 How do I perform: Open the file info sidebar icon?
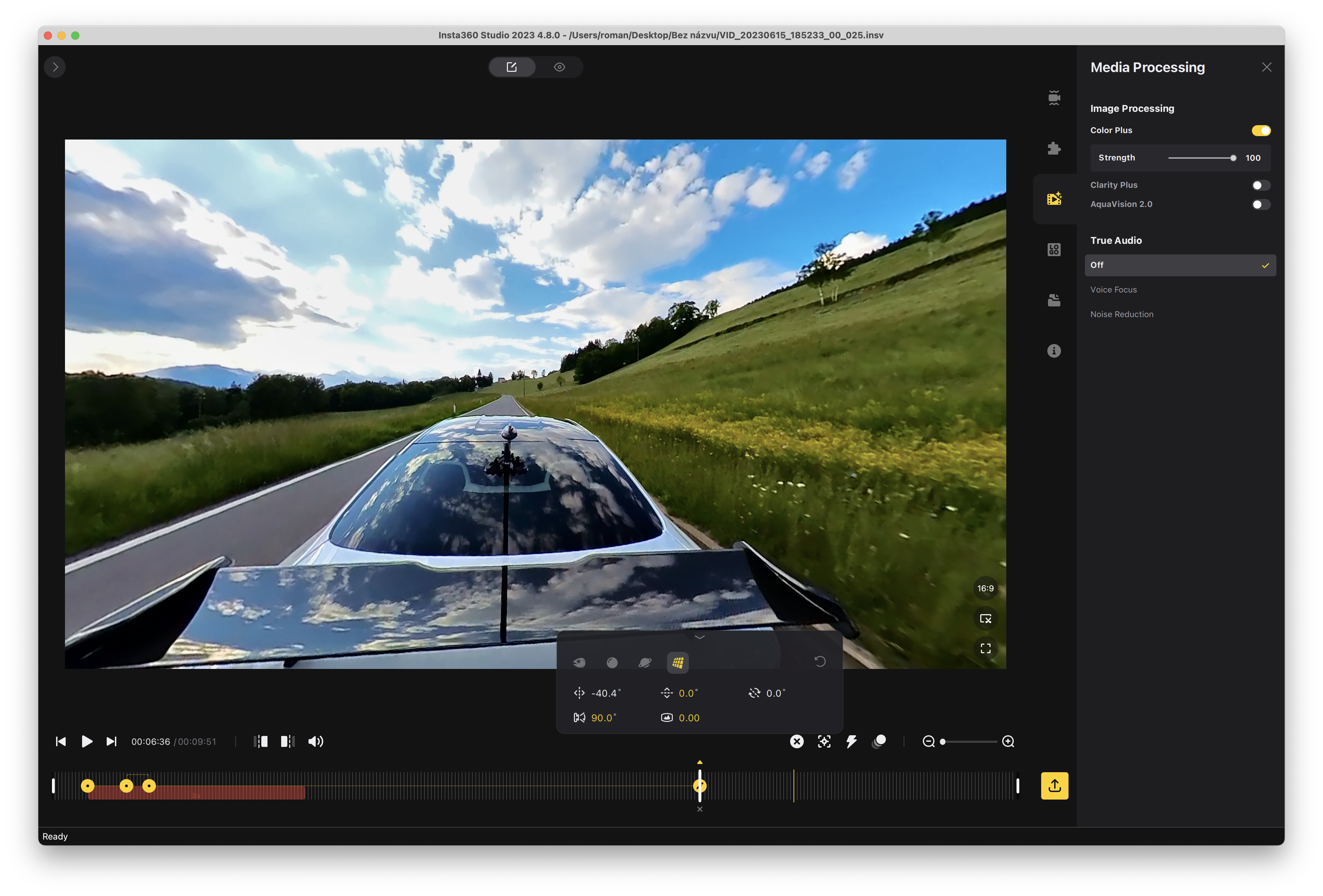coord(1054,351)
